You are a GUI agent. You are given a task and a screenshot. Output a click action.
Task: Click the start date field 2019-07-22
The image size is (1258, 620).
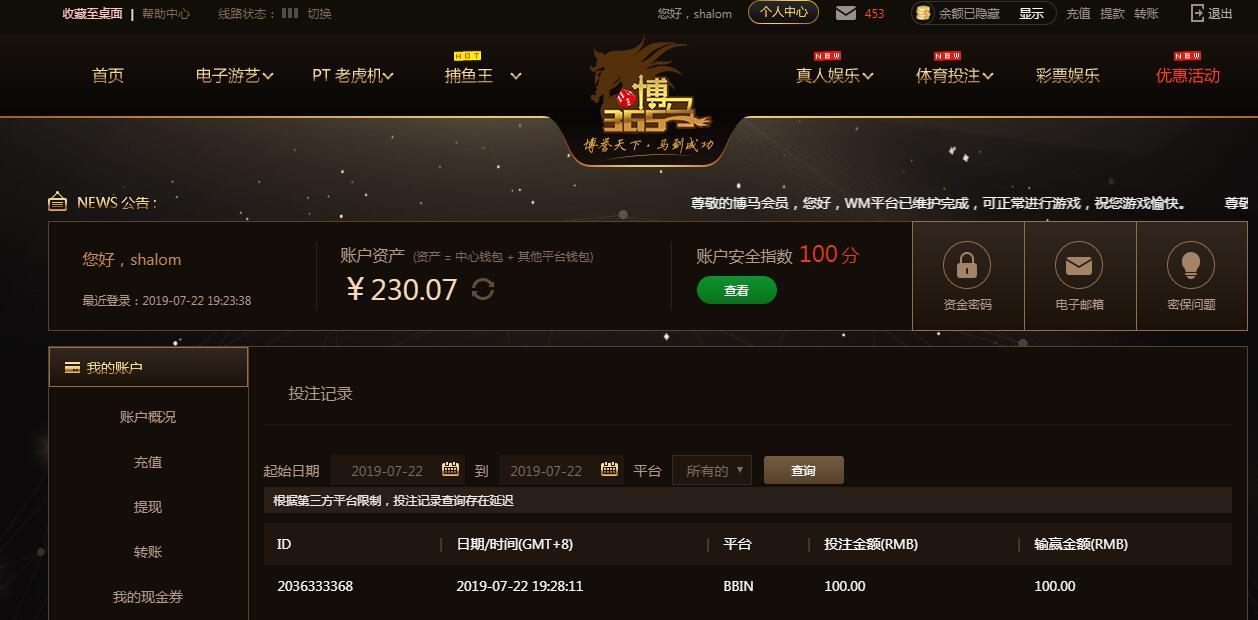pos(397,470)
